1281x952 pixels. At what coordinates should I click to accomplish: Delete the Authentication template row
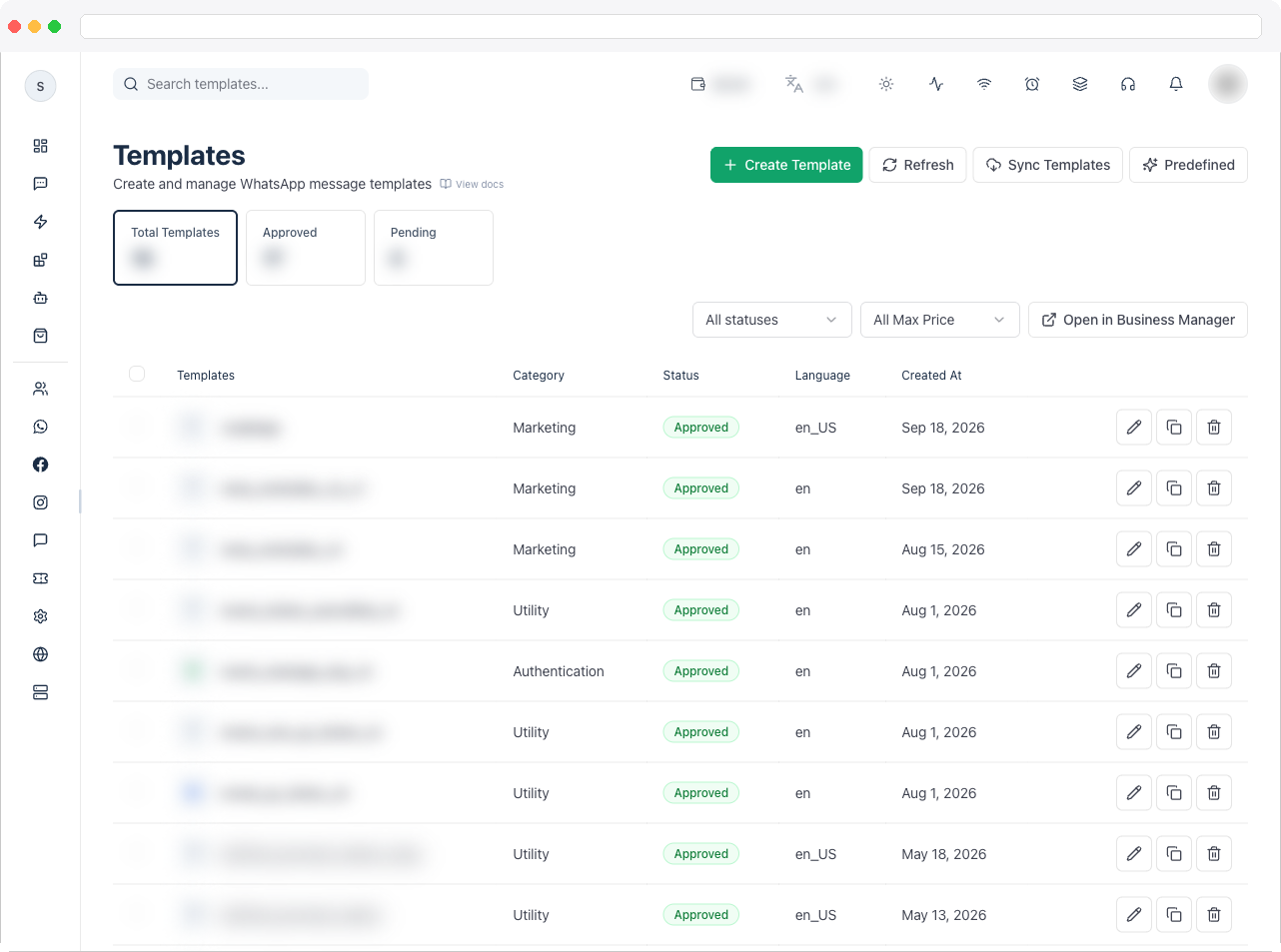tap(1214, 671)
